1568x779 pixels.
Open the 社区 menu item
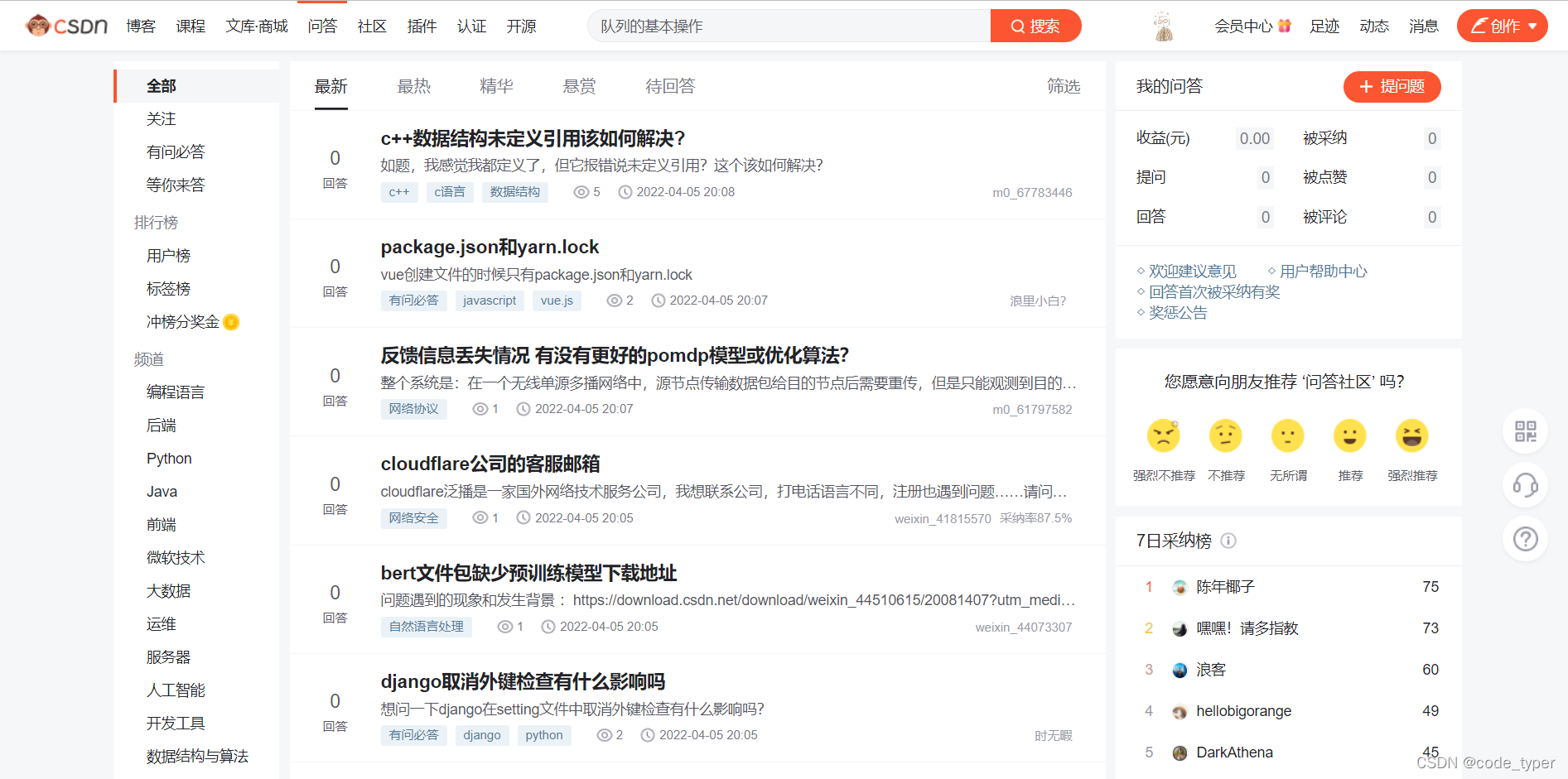coord(371,26)
